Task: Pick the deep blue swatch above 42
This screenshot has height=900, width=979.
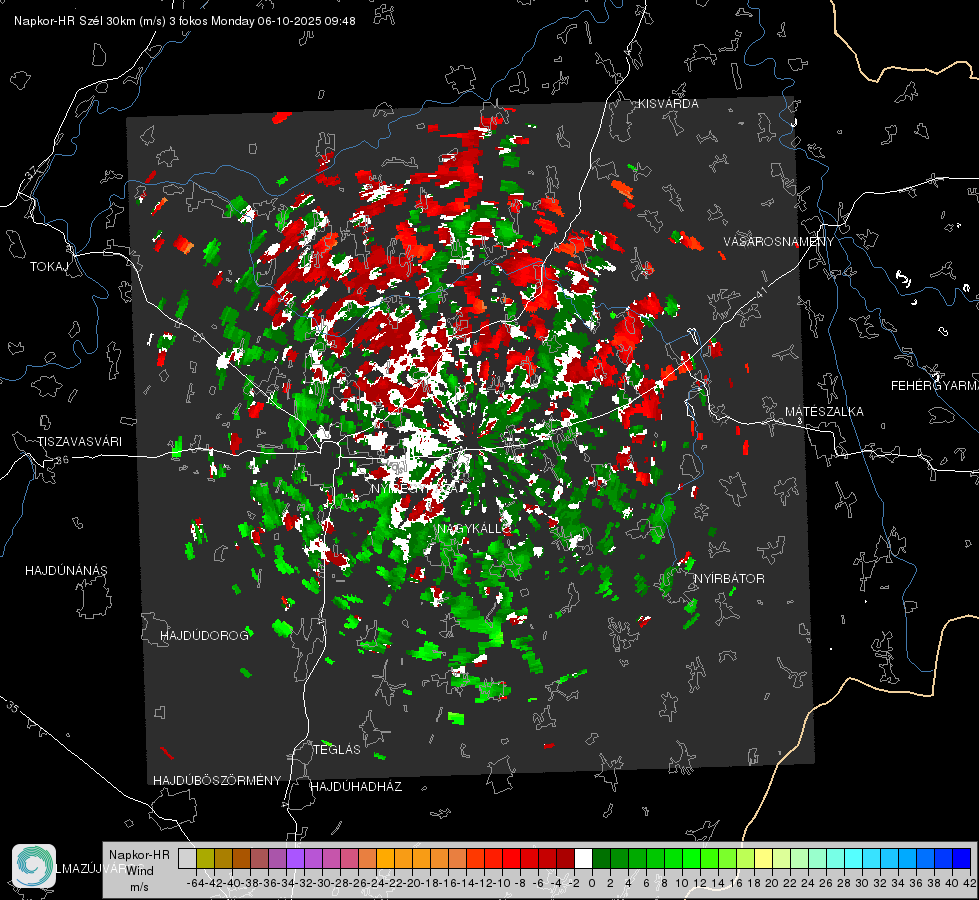Action: coord(962,858)
